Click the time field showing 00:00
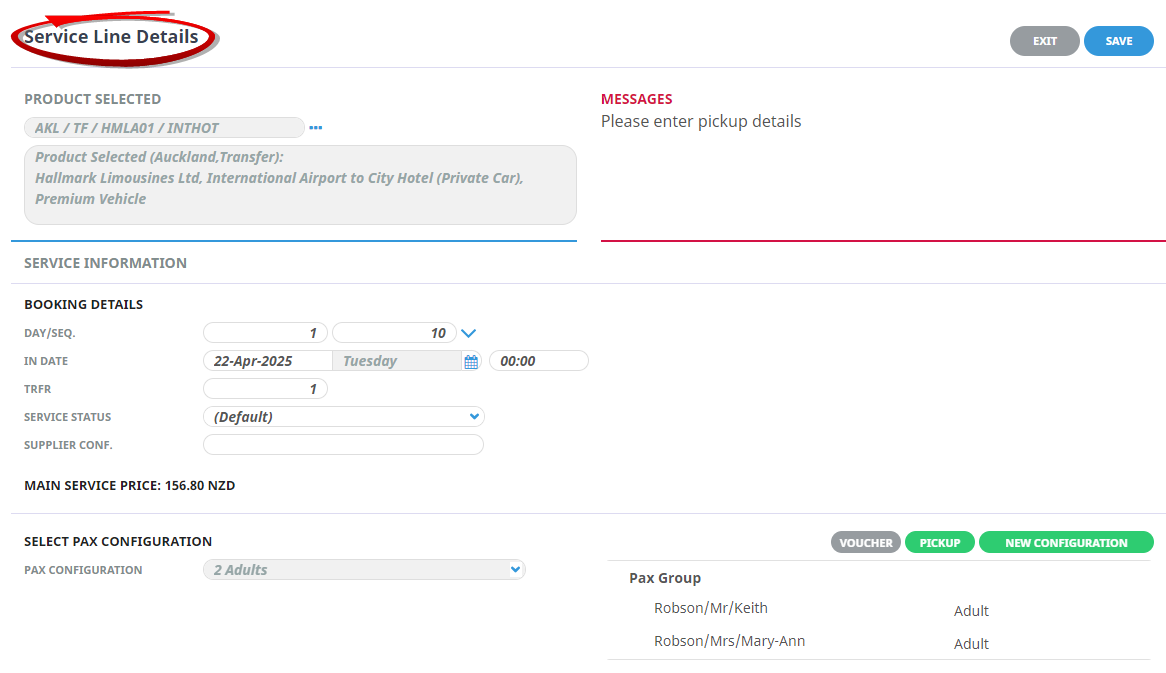The image size is (1166, 673). (538, 361)
